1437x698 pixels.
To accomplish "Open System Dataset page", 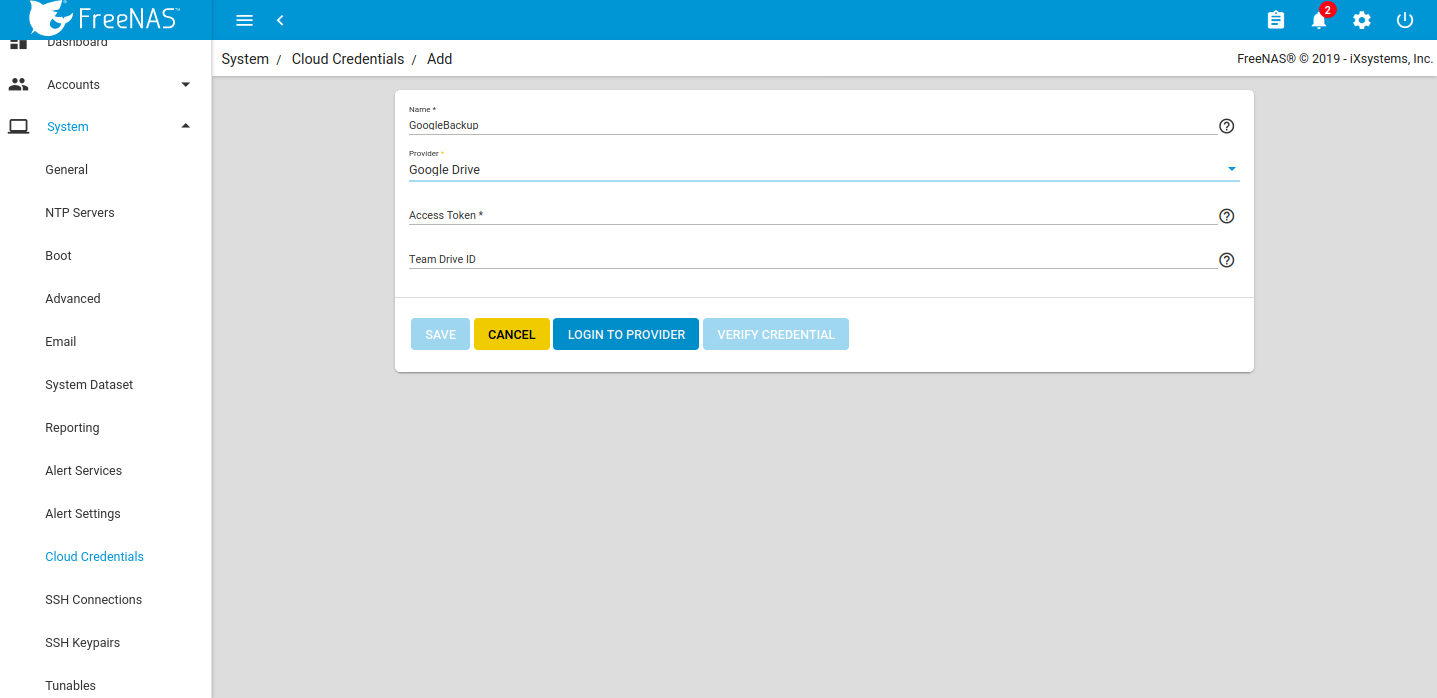I will 89,385.
